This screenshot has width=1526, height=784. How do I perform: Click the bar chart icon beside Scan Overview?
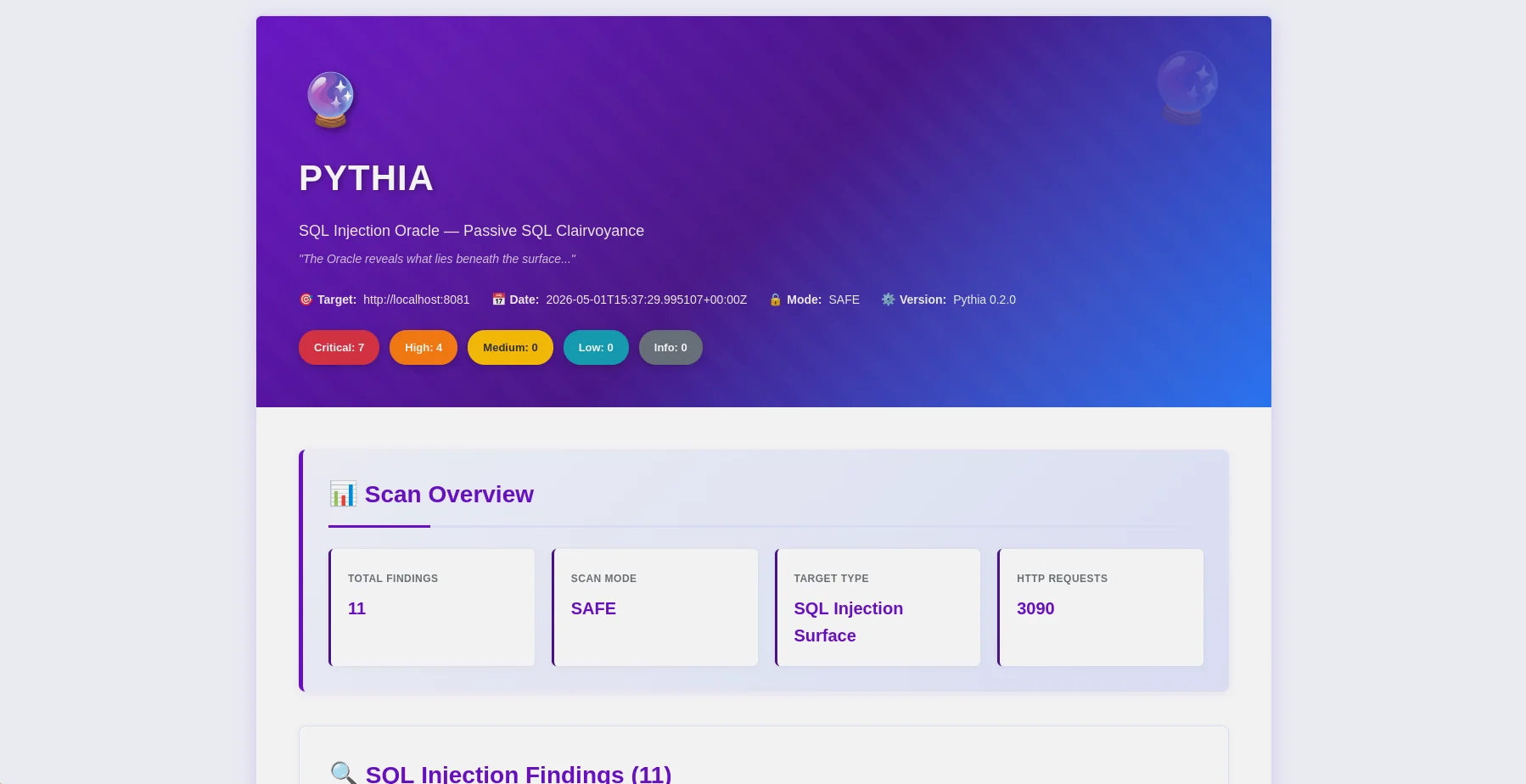point(343,494)
